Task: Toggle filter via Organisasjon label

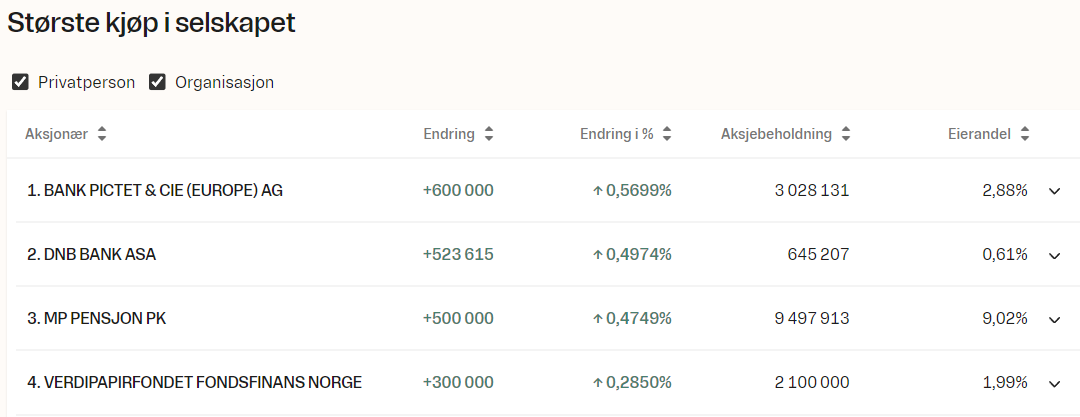Action: click(225, 83)
